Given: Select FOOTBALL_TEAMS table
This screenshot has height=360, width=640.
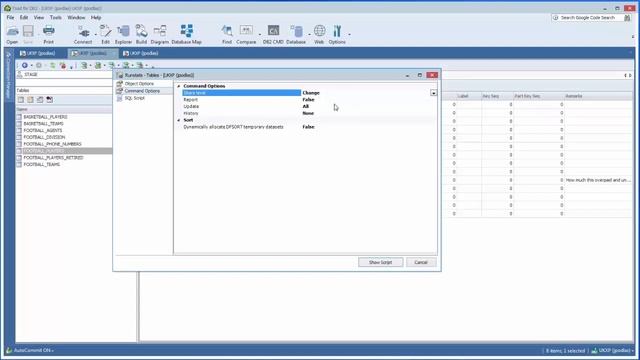Looking at the screenshot, I should pos(42,164).
